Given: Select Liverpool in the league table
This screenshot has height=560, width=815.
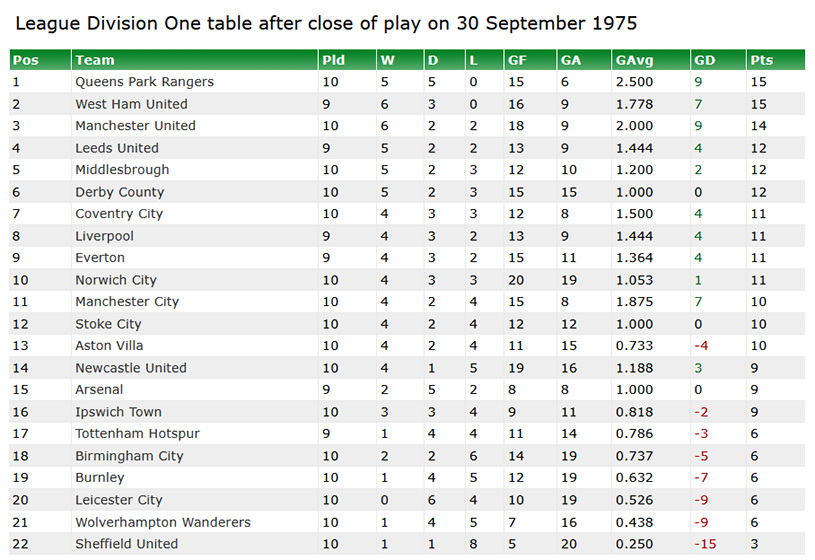Looking at the screenshot, I should tap(104, 236).
